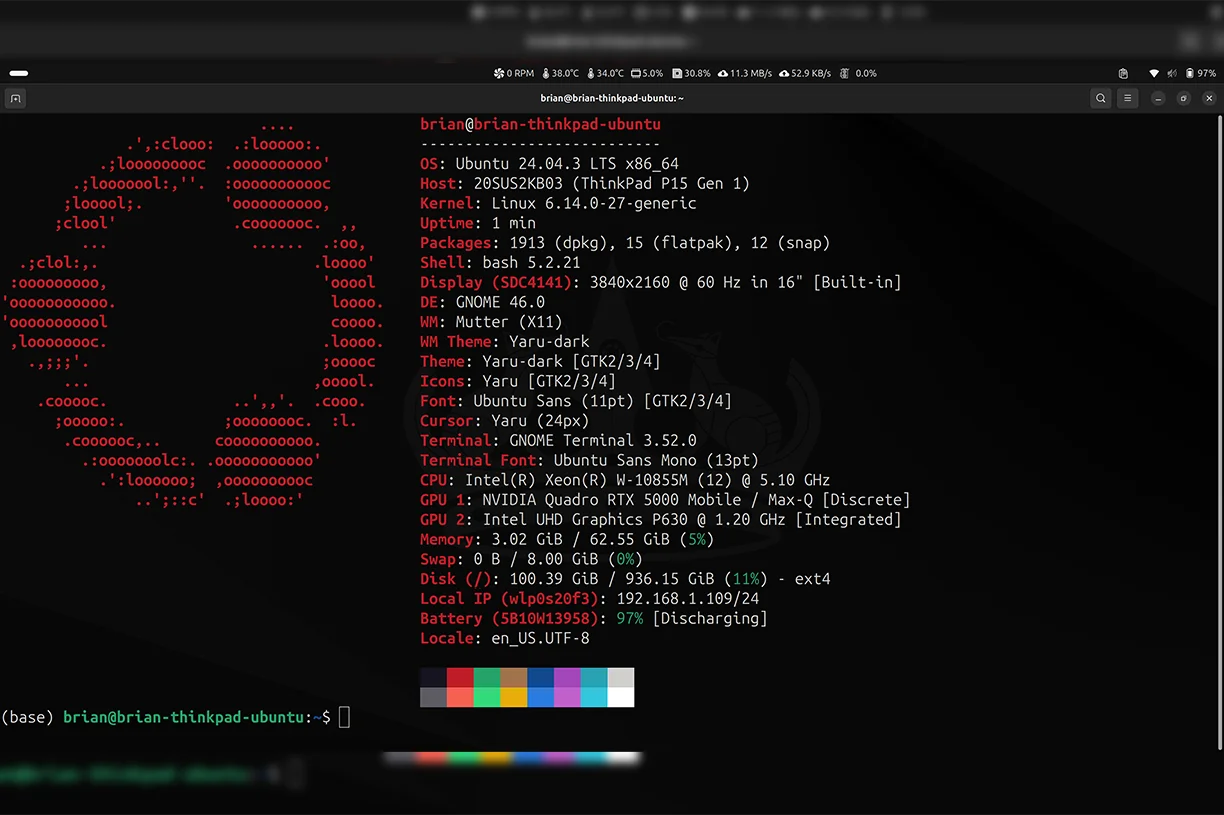
Task: Click the CPU usage 5.0% monitor
Action: pos(646,73)
